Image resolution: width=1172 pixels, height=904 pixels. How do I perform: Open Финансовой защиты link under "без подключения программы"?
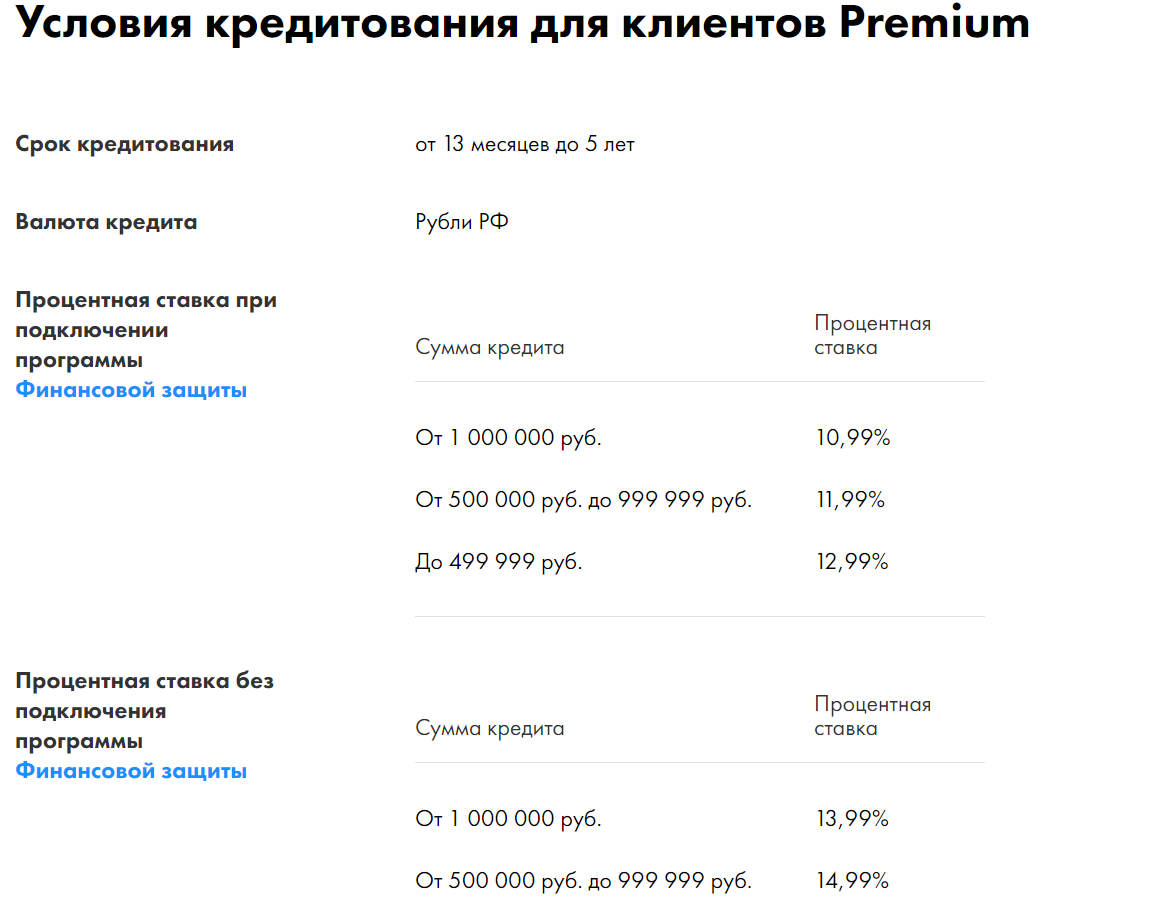131,771
